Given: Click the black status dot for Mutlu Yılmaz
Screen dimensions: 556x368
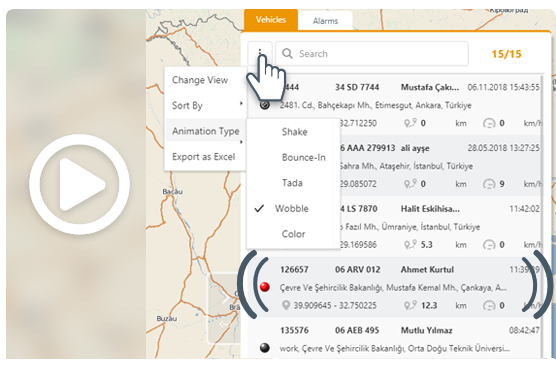Looking at the screenshot, I should (265, 348).
